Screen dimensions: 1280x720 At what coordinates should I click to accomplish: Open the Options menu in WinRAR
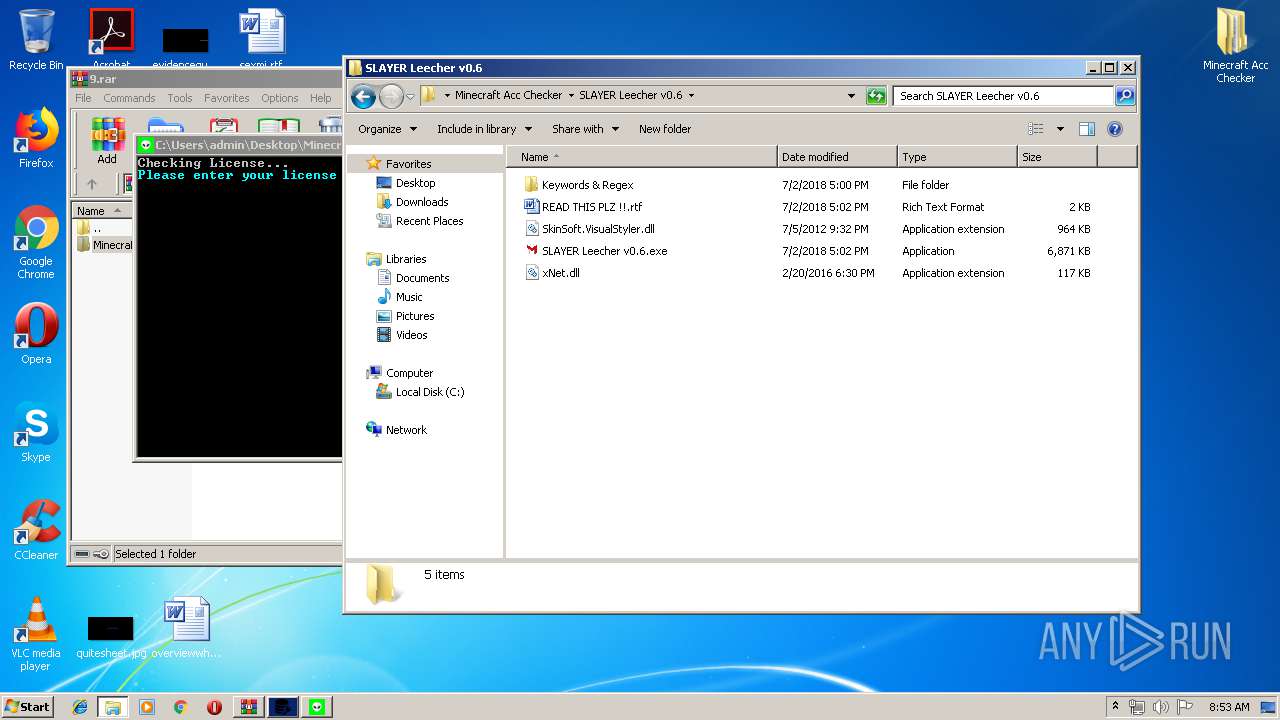pos(280,98)
